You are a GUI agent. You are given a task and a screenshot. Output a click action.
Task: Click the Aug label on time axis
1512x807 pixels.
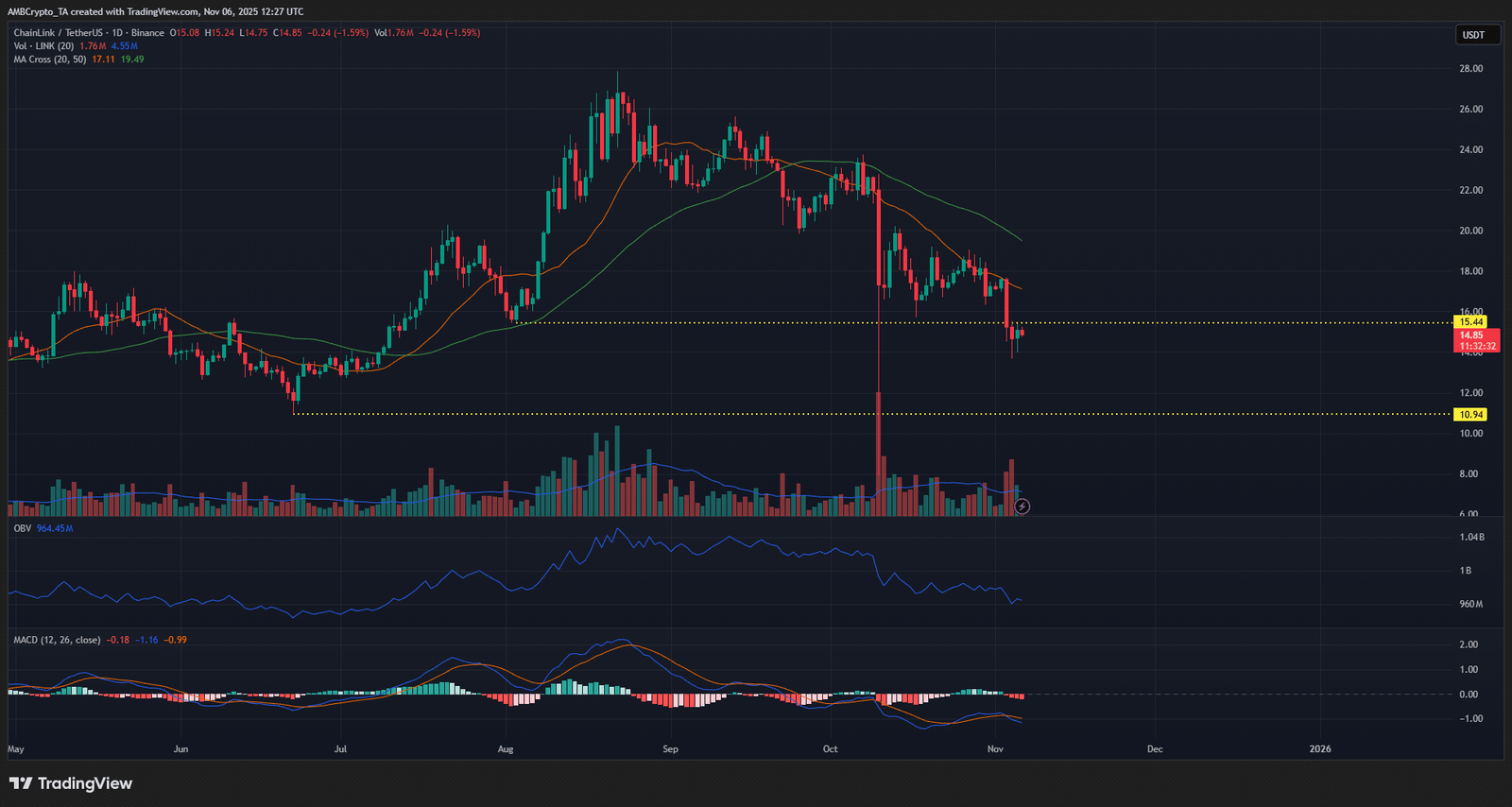[506, 749]
